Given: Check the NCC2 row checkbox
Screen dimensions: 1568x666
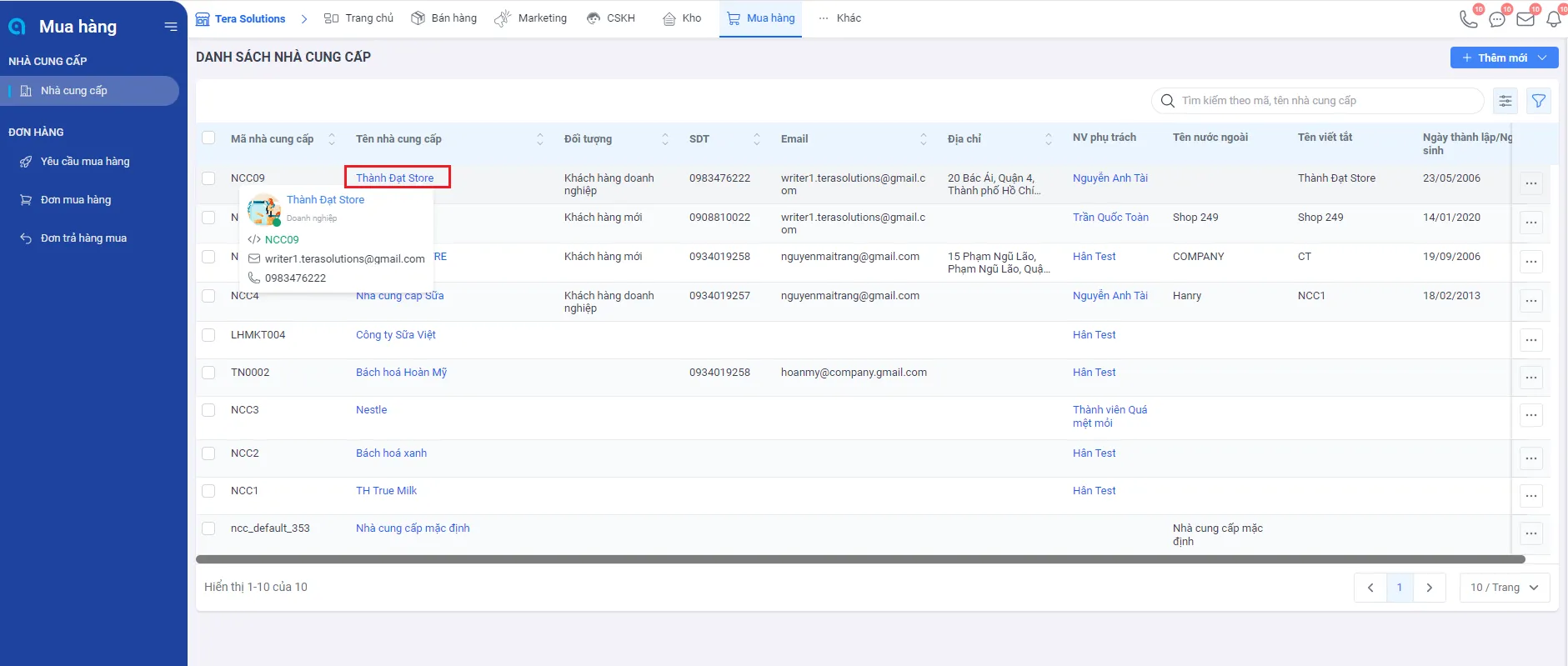Looking at the screenshot, I should click(208, 453).
